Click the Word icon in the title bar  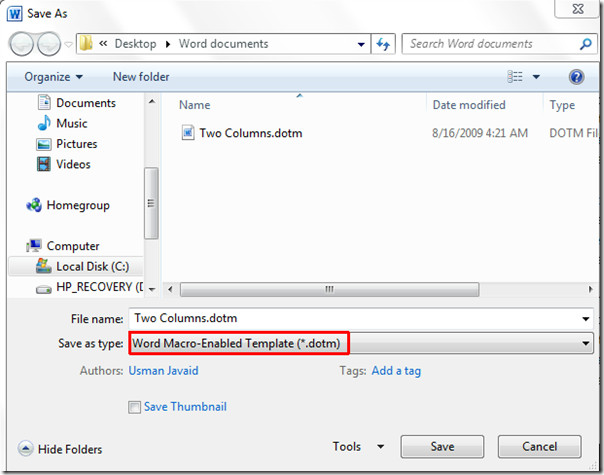coord(15,14)
